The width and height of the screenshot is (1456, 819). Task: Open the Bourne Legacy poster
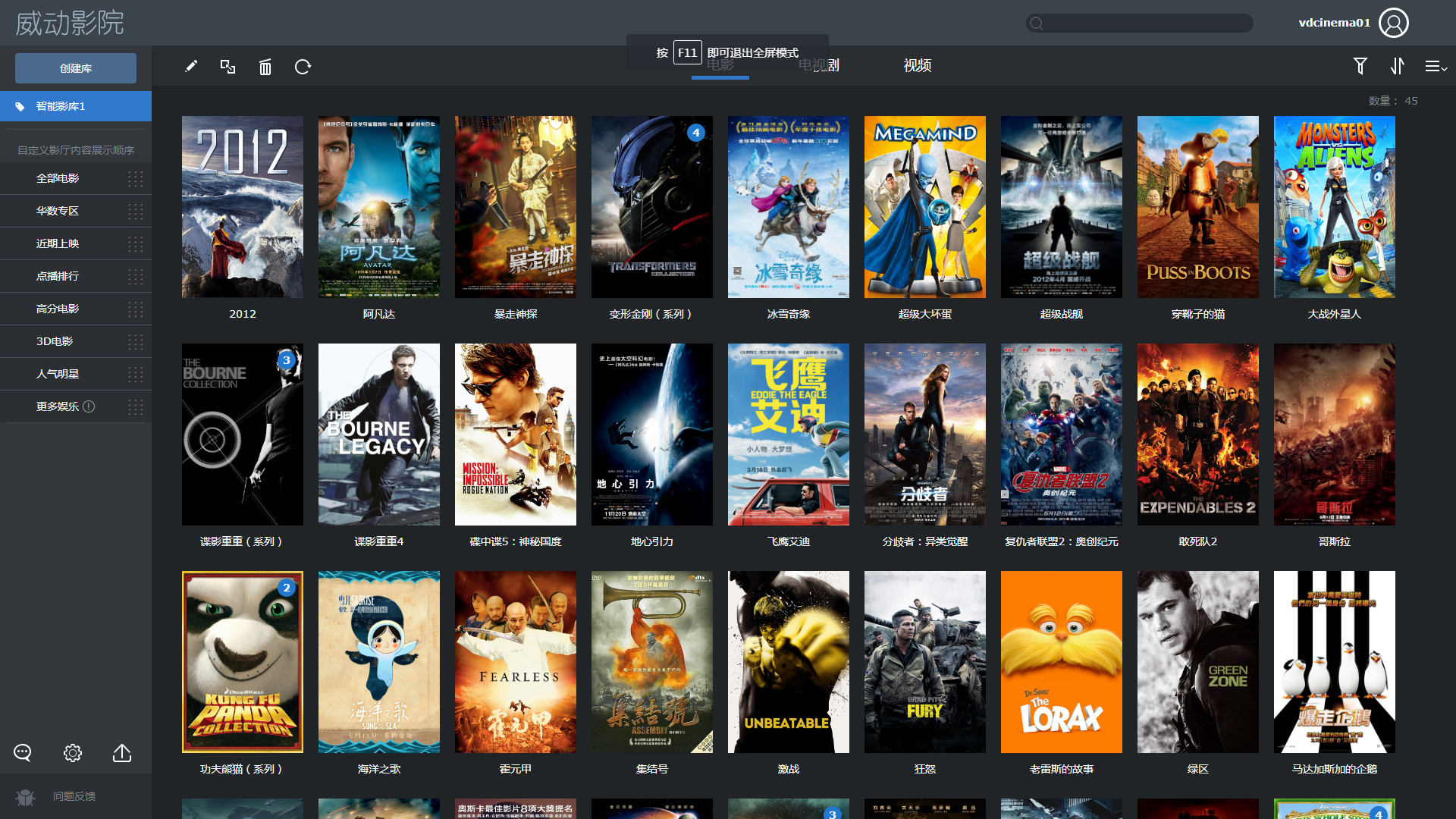pos(379,435)
